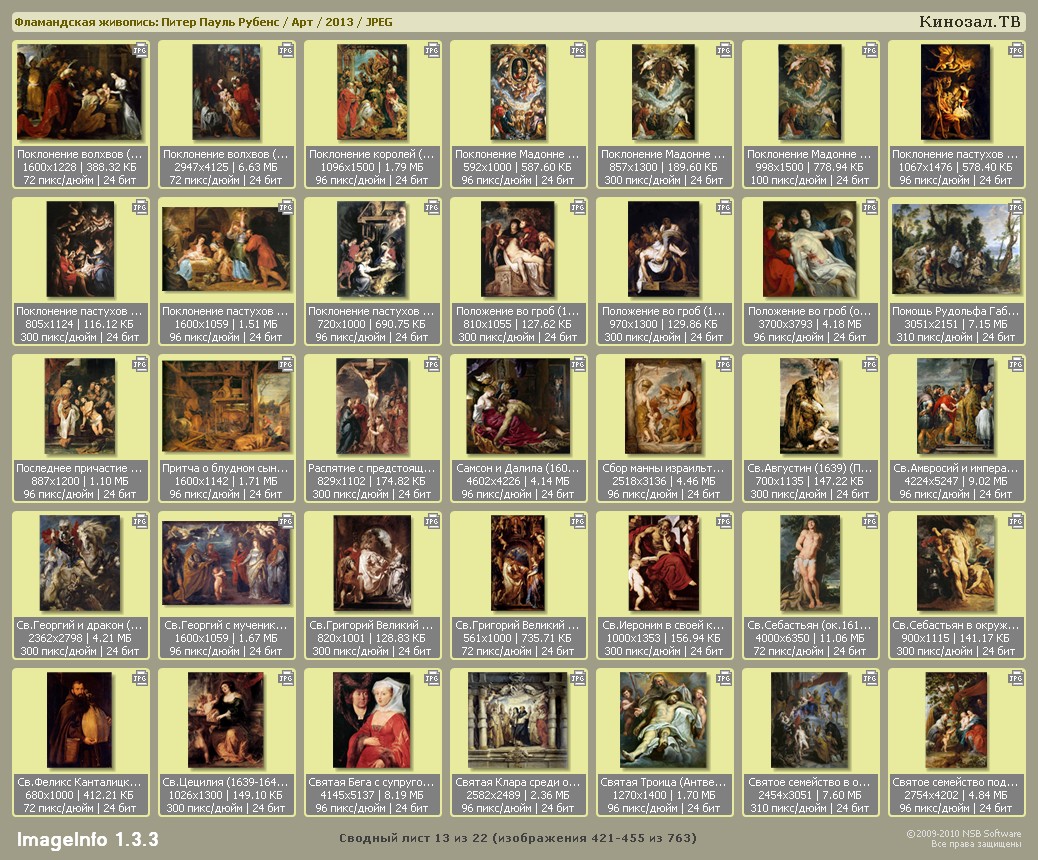The image size is (1038, 860).
Task: Click JPG icon on Поклонение королей tile
Action: click(431, 50)
